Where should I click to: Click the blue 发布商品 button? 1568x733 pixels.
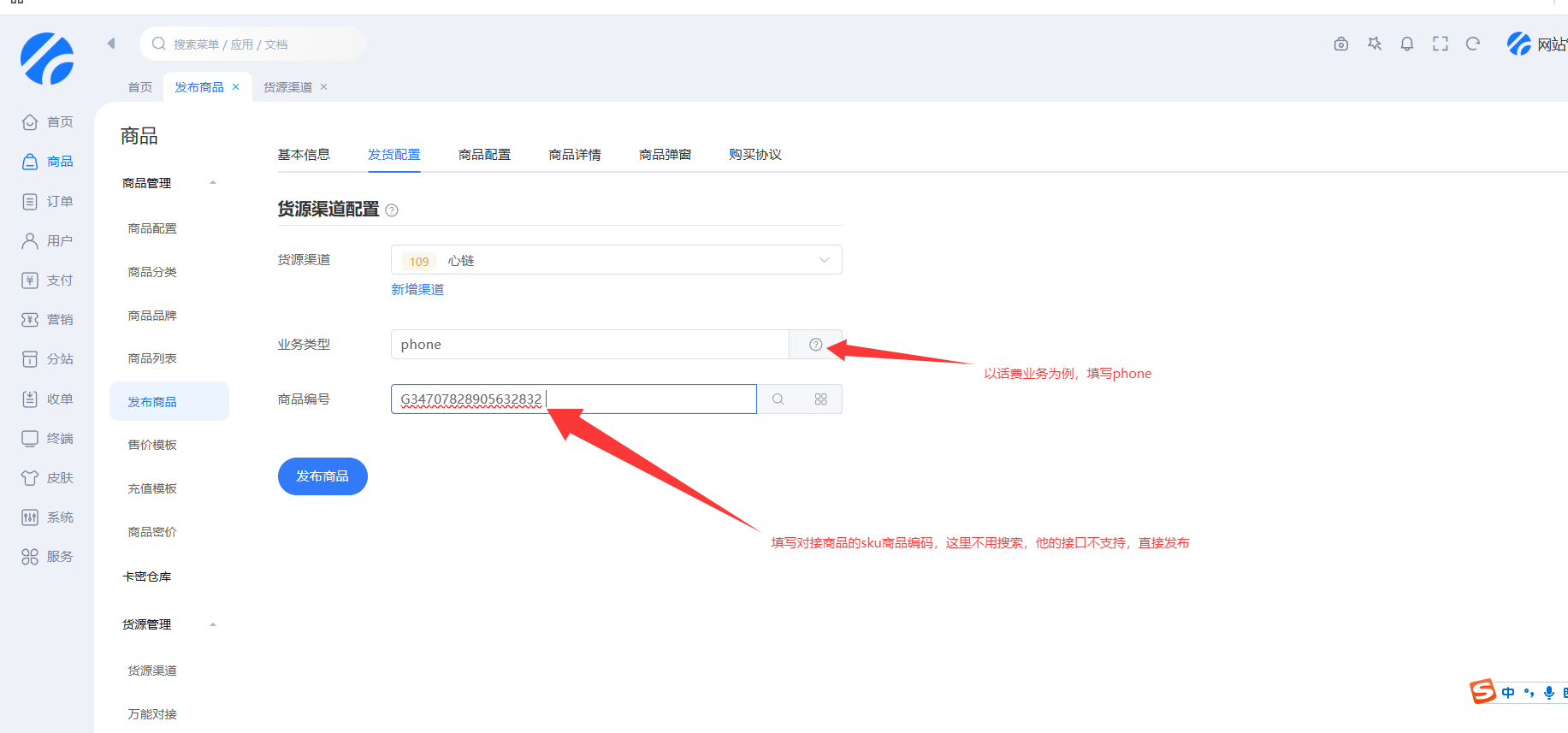coord(322,476)
